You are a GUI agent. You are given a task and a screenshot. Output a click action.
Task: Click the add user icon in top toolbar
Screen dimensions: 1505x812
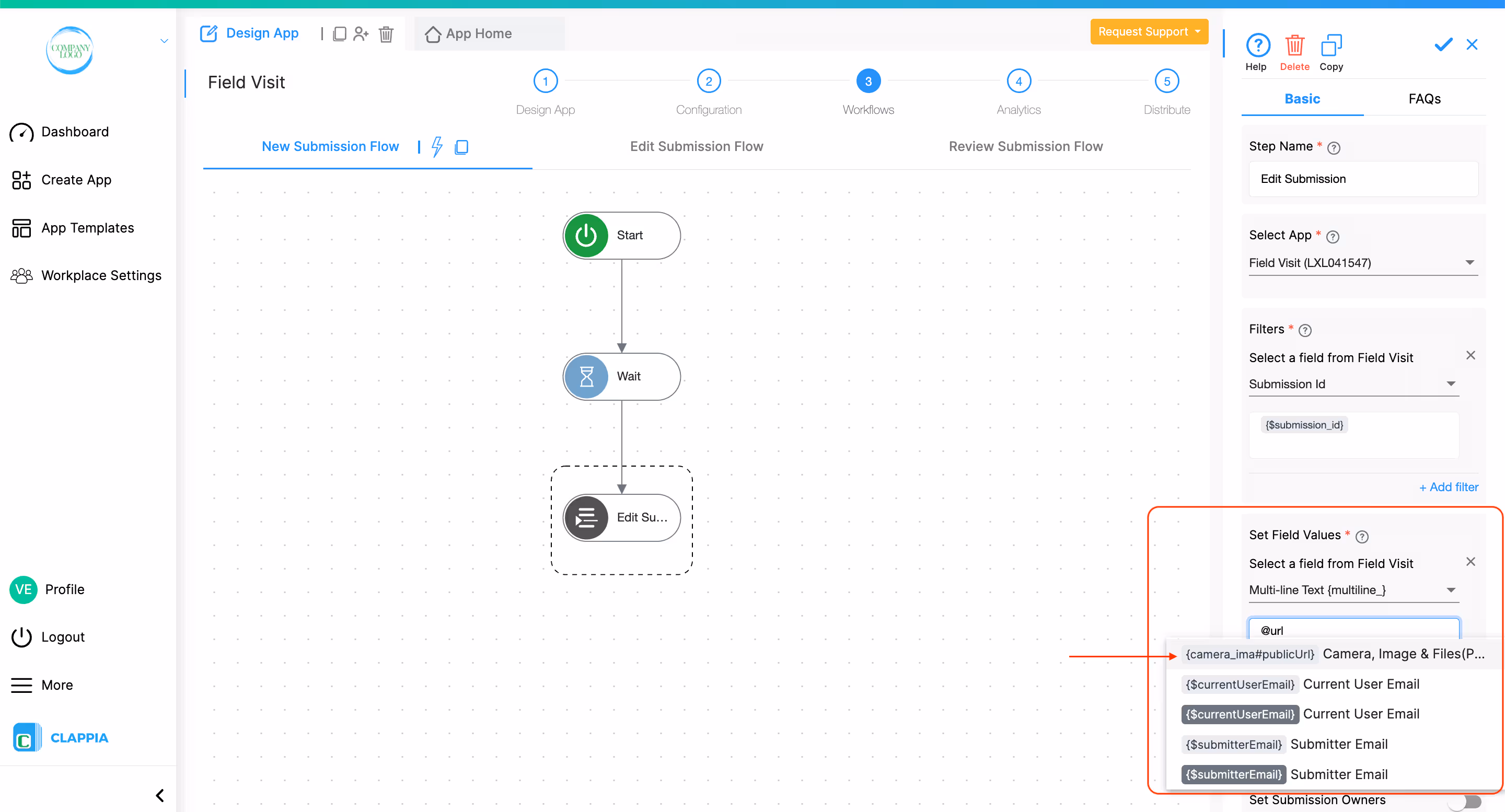(x=361, y=34)
